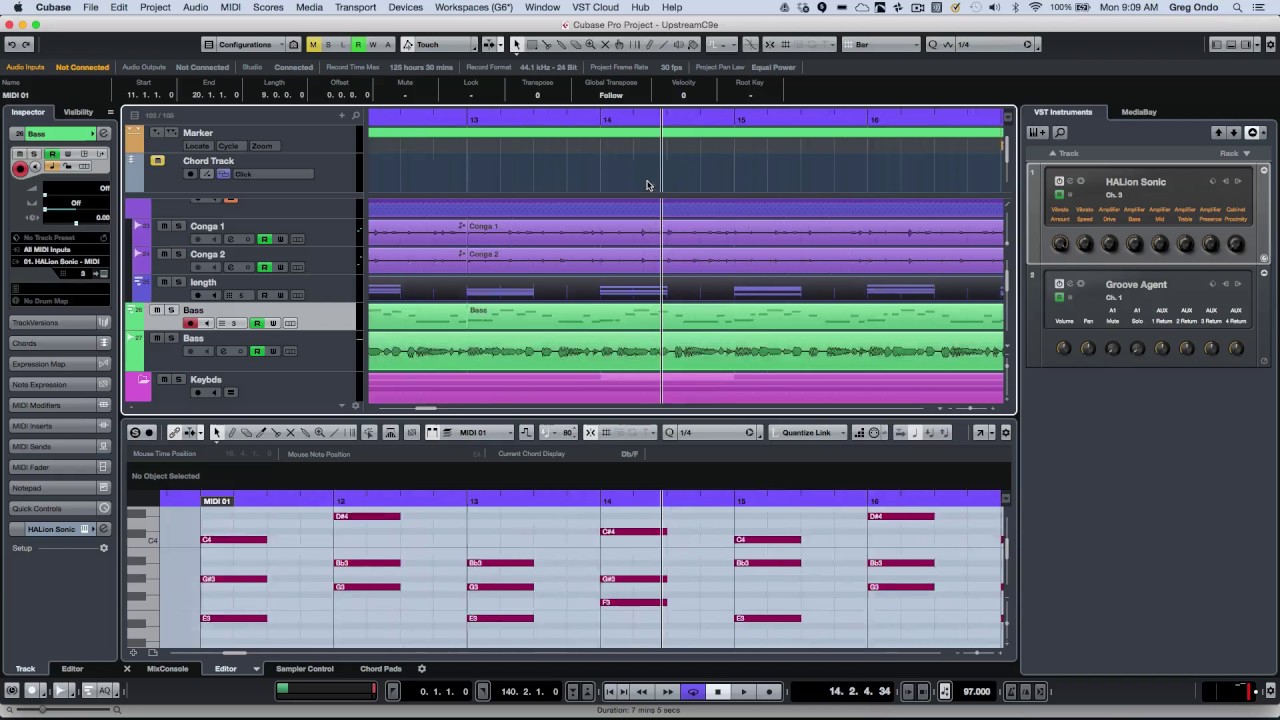Click Record on the transport bar

click(x=769, y=691)
